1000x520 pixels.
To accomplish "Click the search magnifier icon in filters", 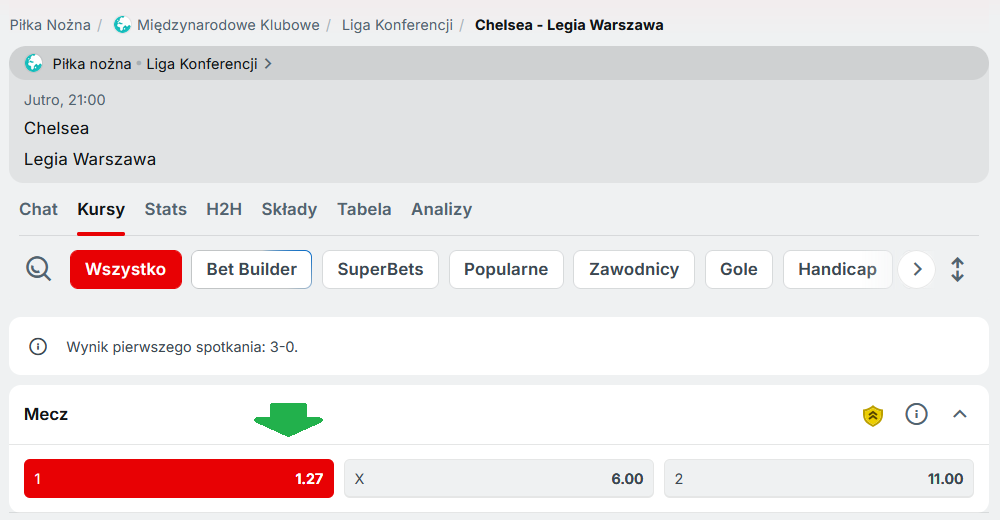I will tap(38, 269).
